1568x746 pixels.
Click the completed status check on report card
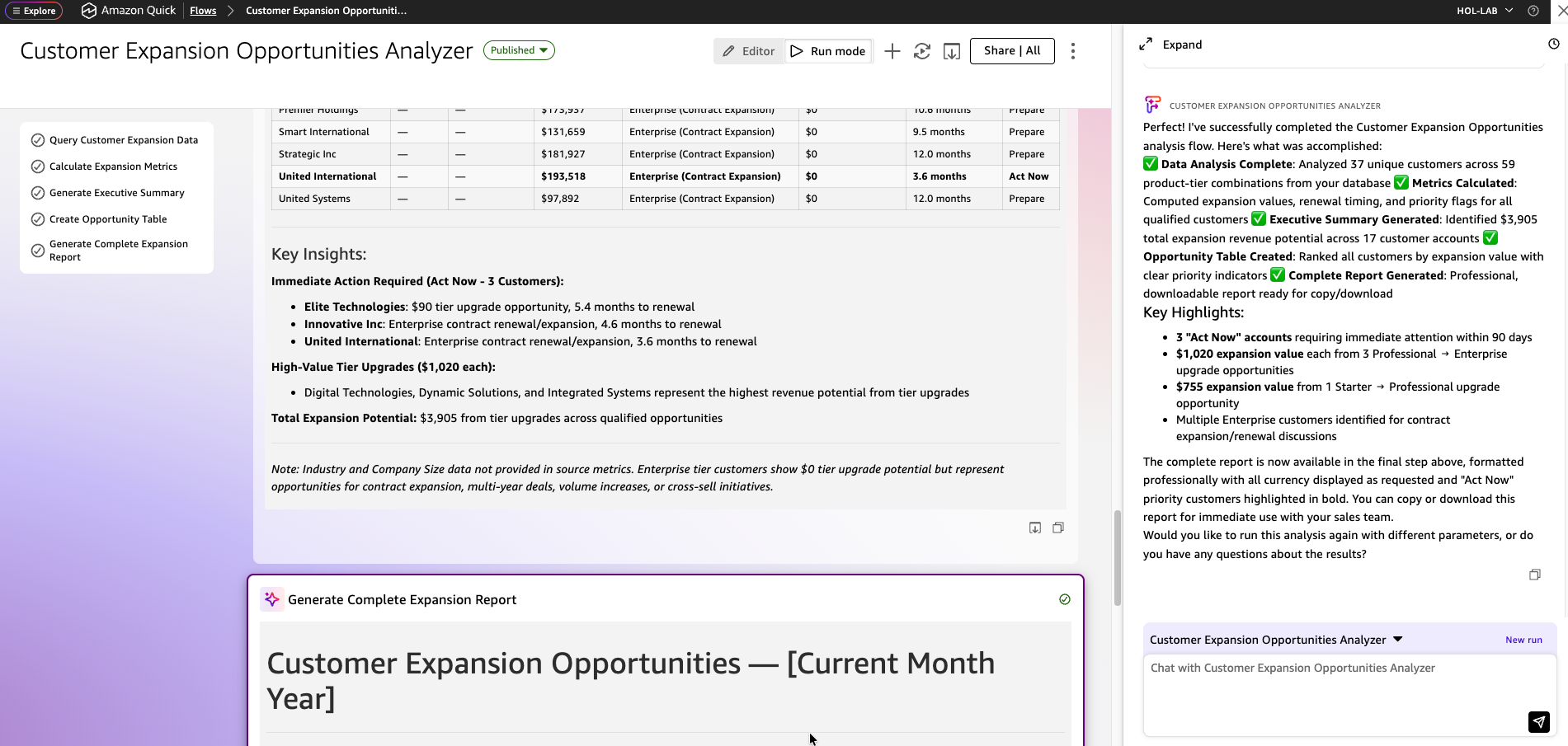click(x=1065, y=599)
